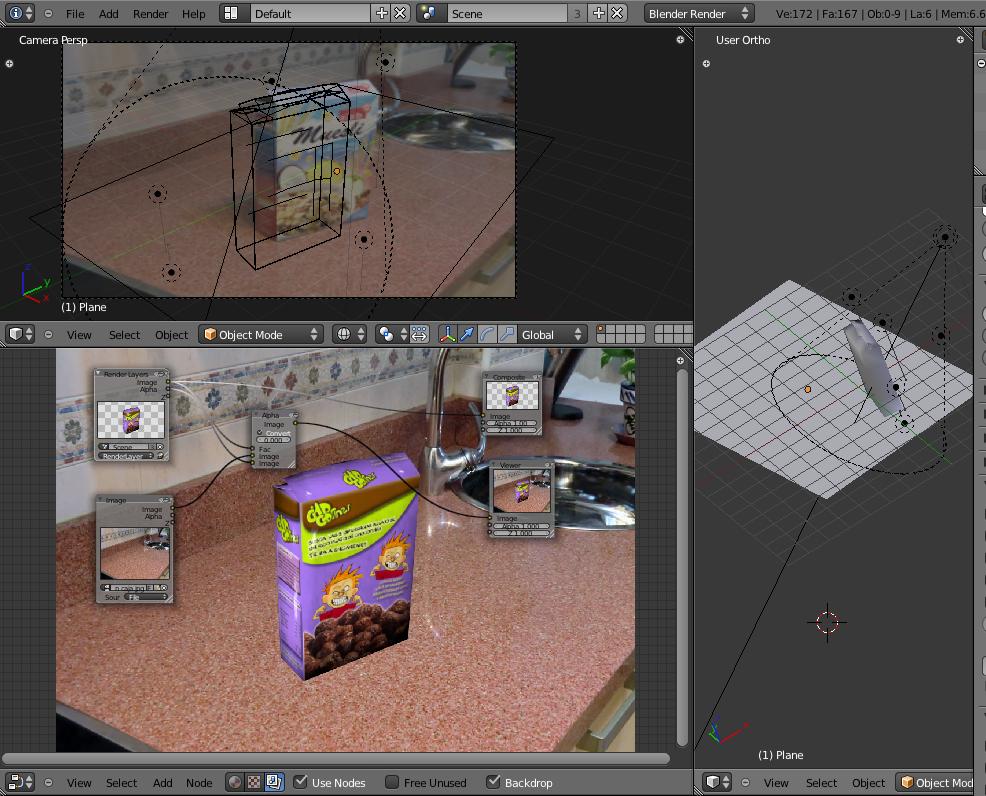Open the Select menu in the camera viewport header
Viewport: 986px width, 796px height.
(x=125, y=334)
